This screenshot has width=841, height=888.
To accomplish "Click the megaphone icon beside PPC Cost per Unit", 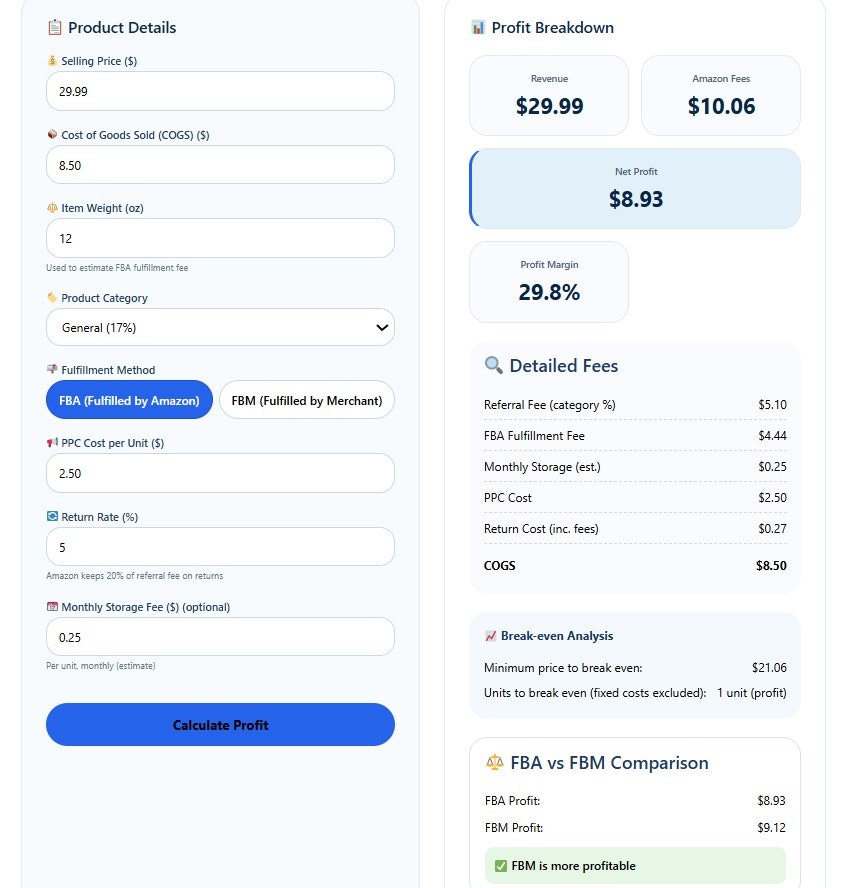I will (53, 443).
